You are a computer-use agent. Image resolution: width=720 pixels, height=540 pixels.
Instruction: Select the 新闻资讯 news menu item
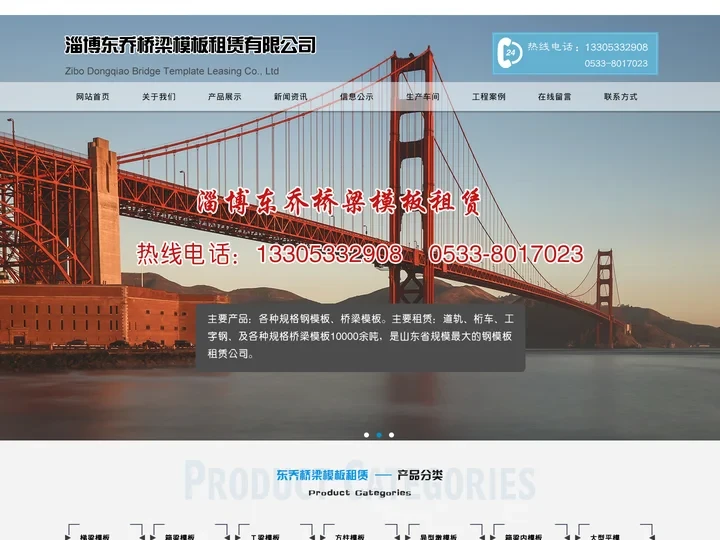[x=291, y=96]
